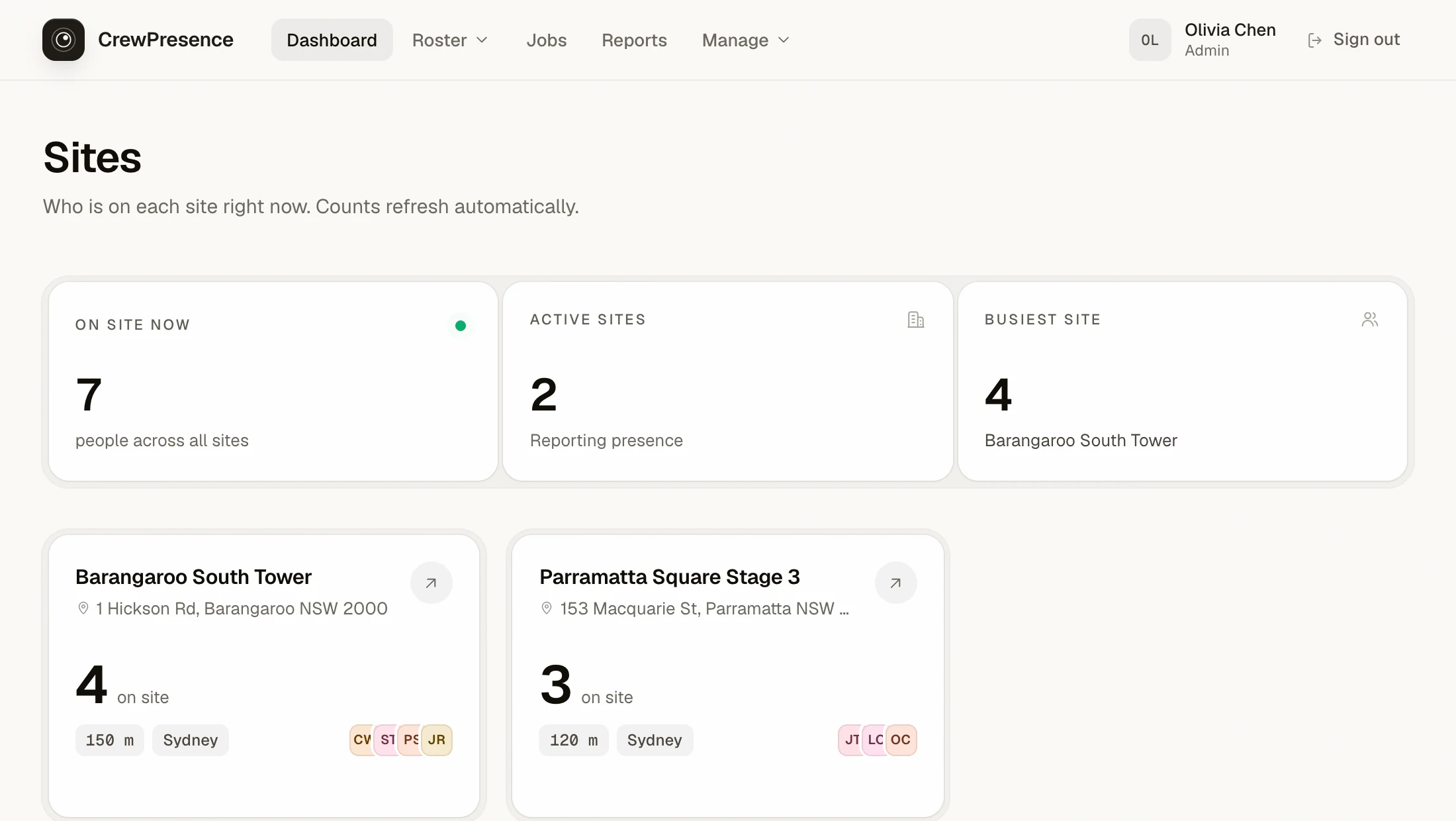Viewport: 1456px width, 821px height.
Task: Click the location pin beside 1 Hickson Rd
Action: (x=83, y=608)
